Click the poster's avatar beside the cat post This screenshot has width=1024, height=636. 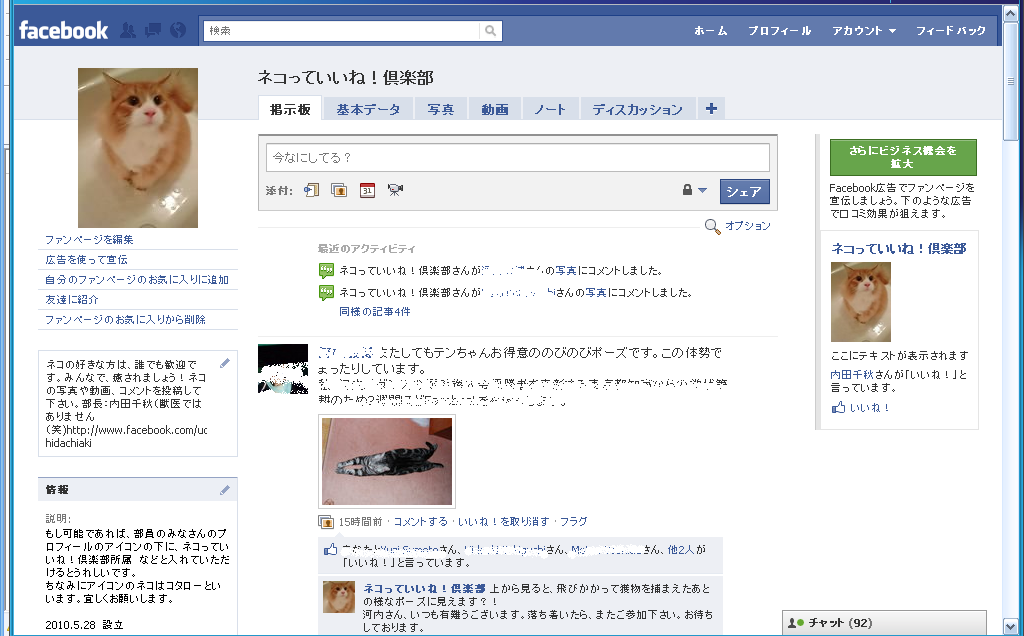pos(283,369)
